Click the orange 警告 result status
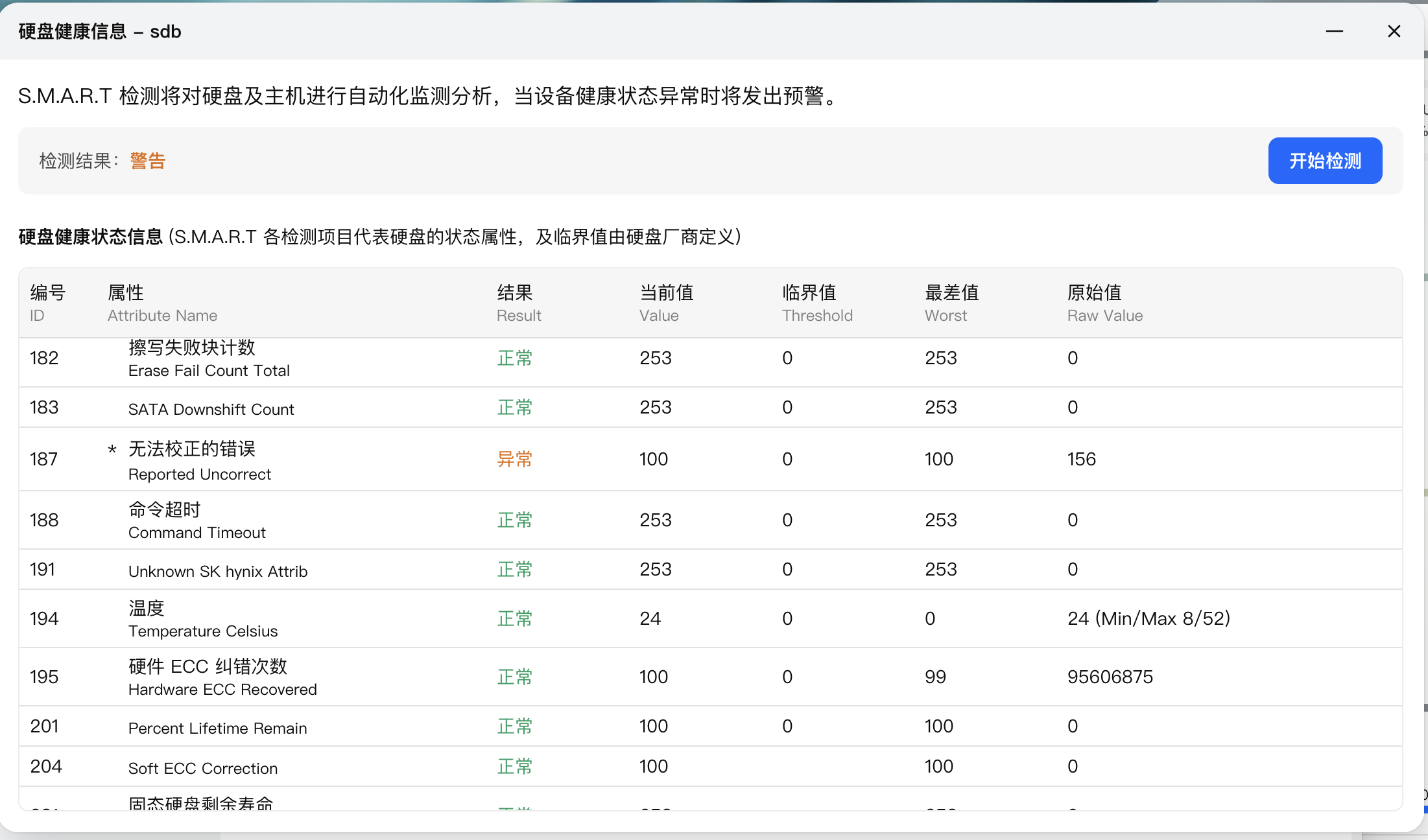This screenshot has width=1428, height=840. pyautogui.click(x=147, y=161)
